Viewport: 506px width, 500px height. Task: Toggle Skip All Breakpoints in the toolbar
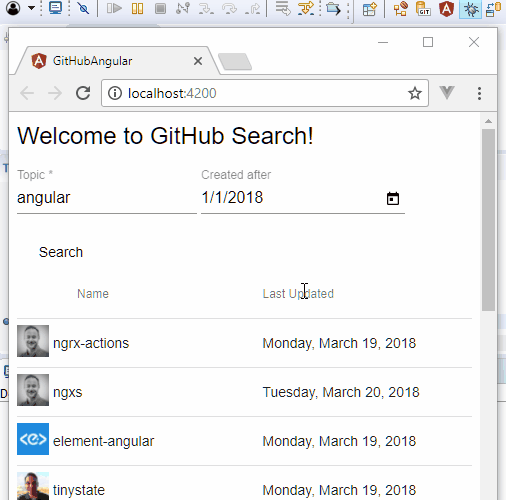coord(83,8)
